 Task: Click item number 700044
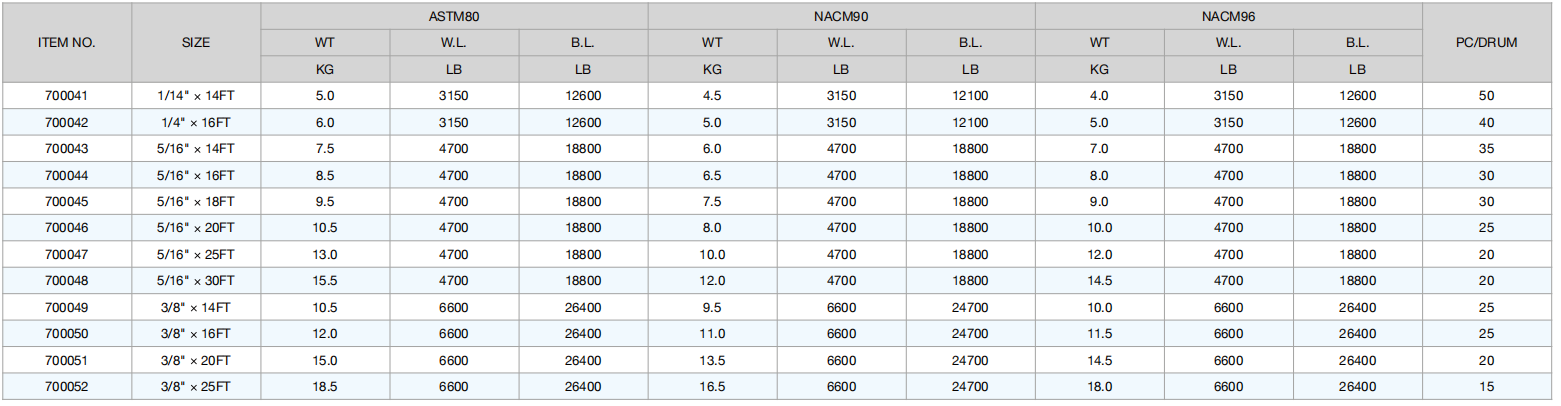click(x=67, y=175)
